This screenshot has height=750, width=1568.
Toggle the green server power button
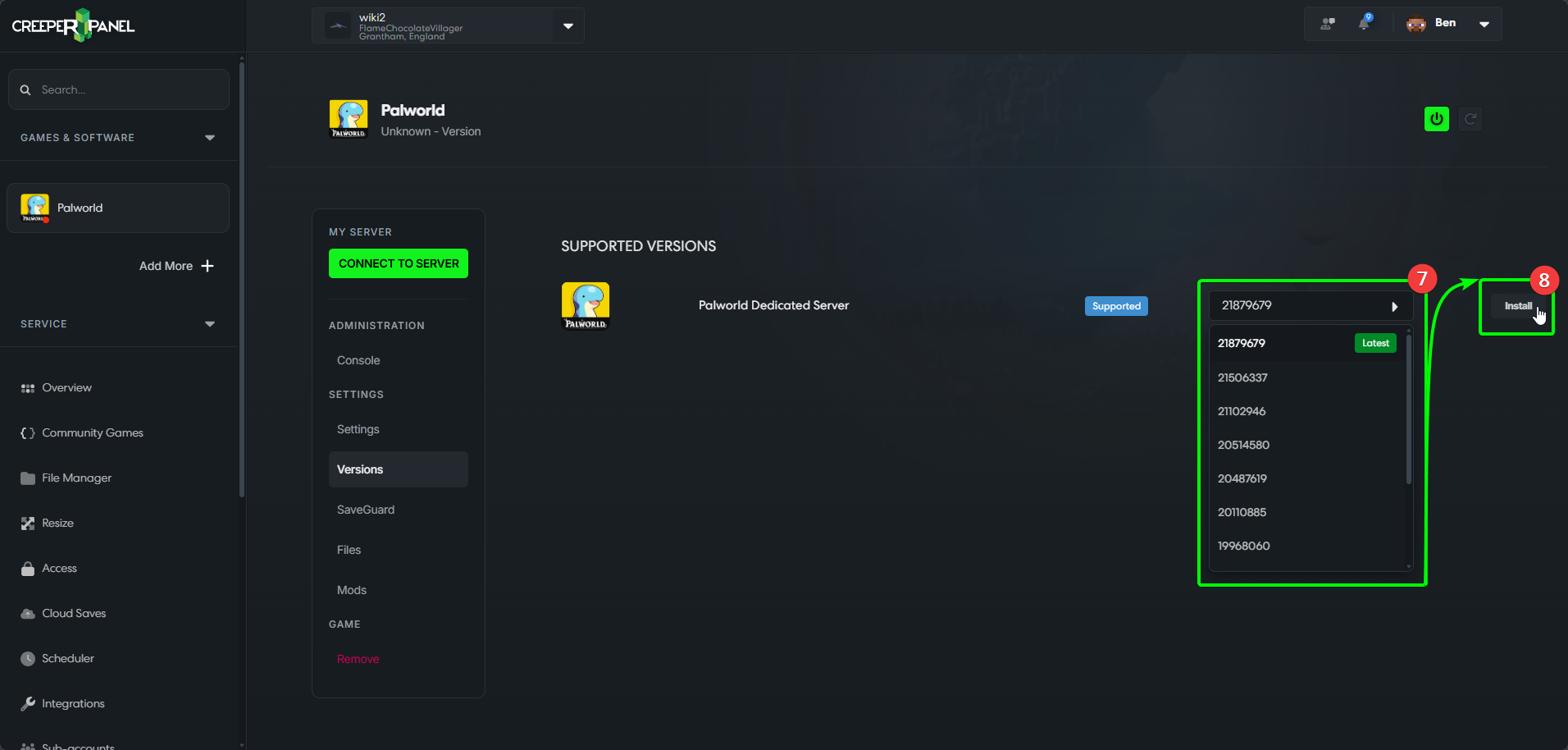point(1436,118)
